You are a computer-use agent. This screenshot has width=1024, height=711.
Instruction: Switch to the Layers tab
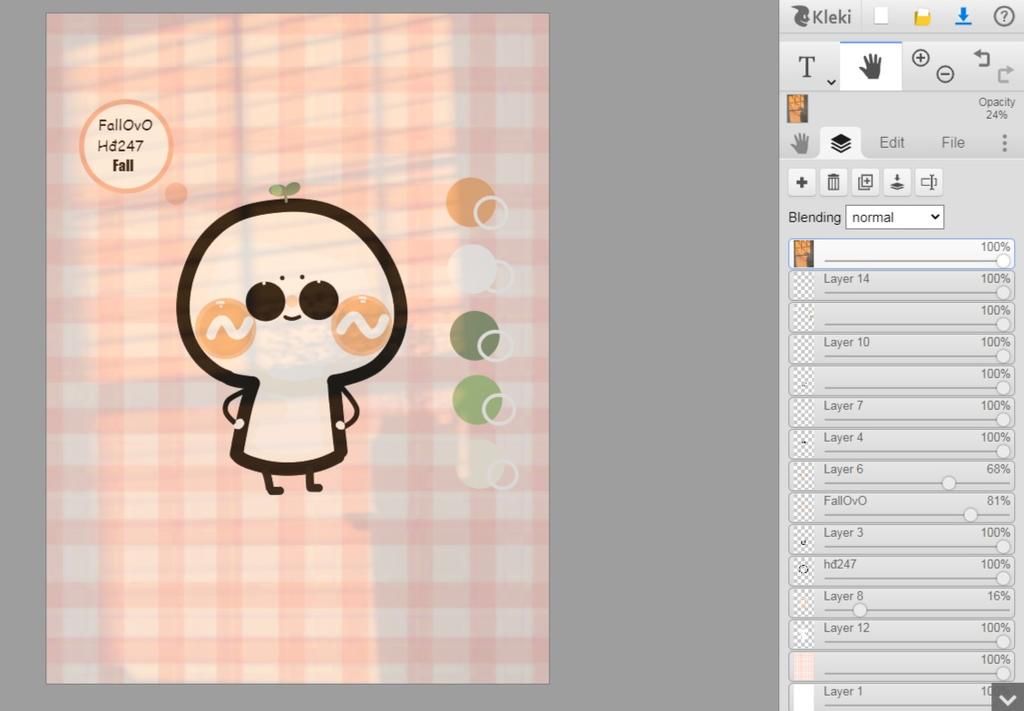(840, 143)
